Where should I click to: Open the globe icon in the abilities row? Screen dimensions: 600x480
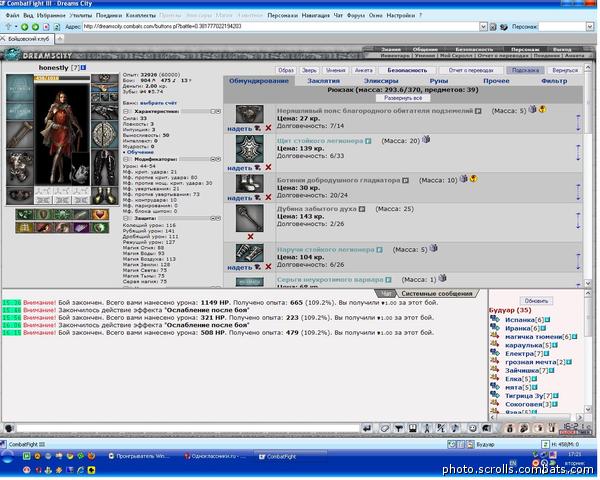100,228
